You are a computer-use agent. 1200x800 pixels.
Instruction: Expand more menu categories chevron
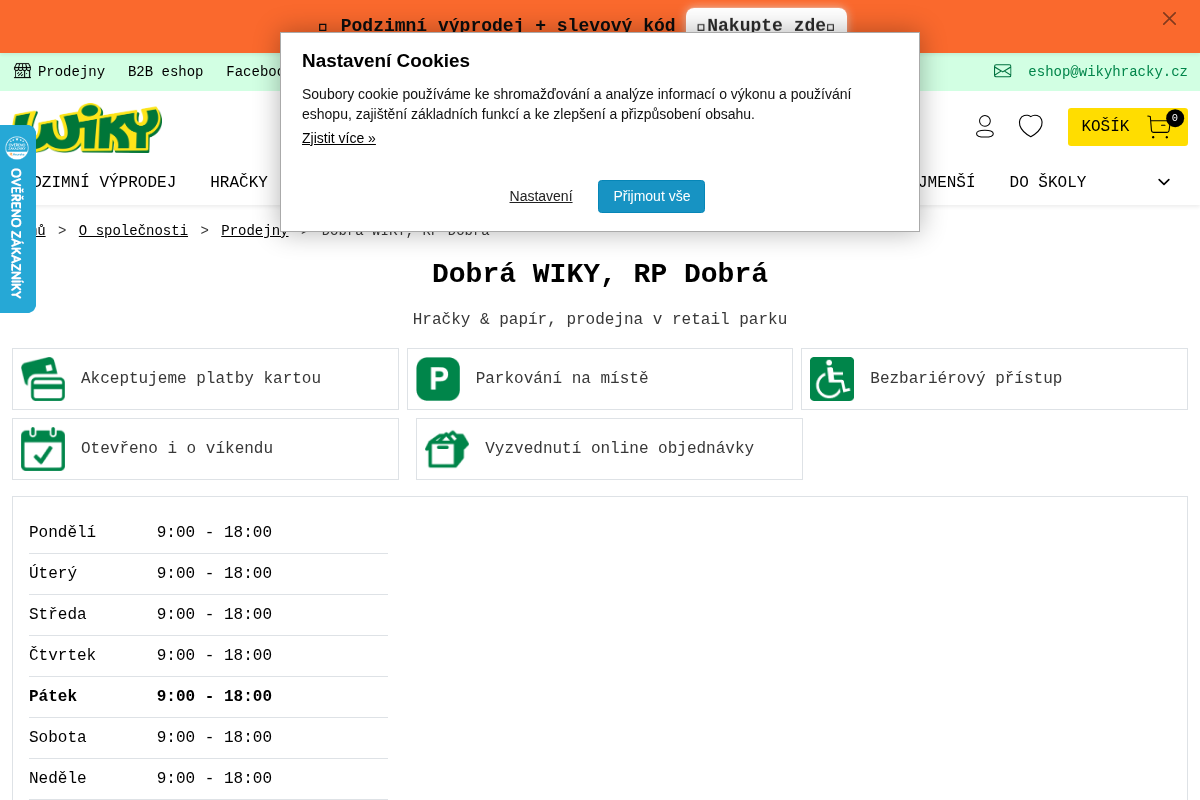click(1164, 182)
